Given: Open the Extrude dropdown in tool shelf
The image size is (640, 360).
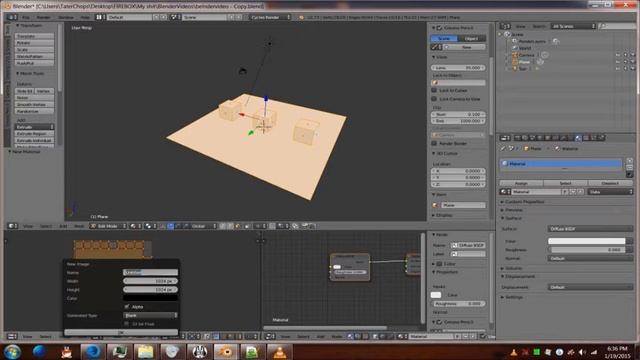Looking at the screenshot, I should pos(34,127).
